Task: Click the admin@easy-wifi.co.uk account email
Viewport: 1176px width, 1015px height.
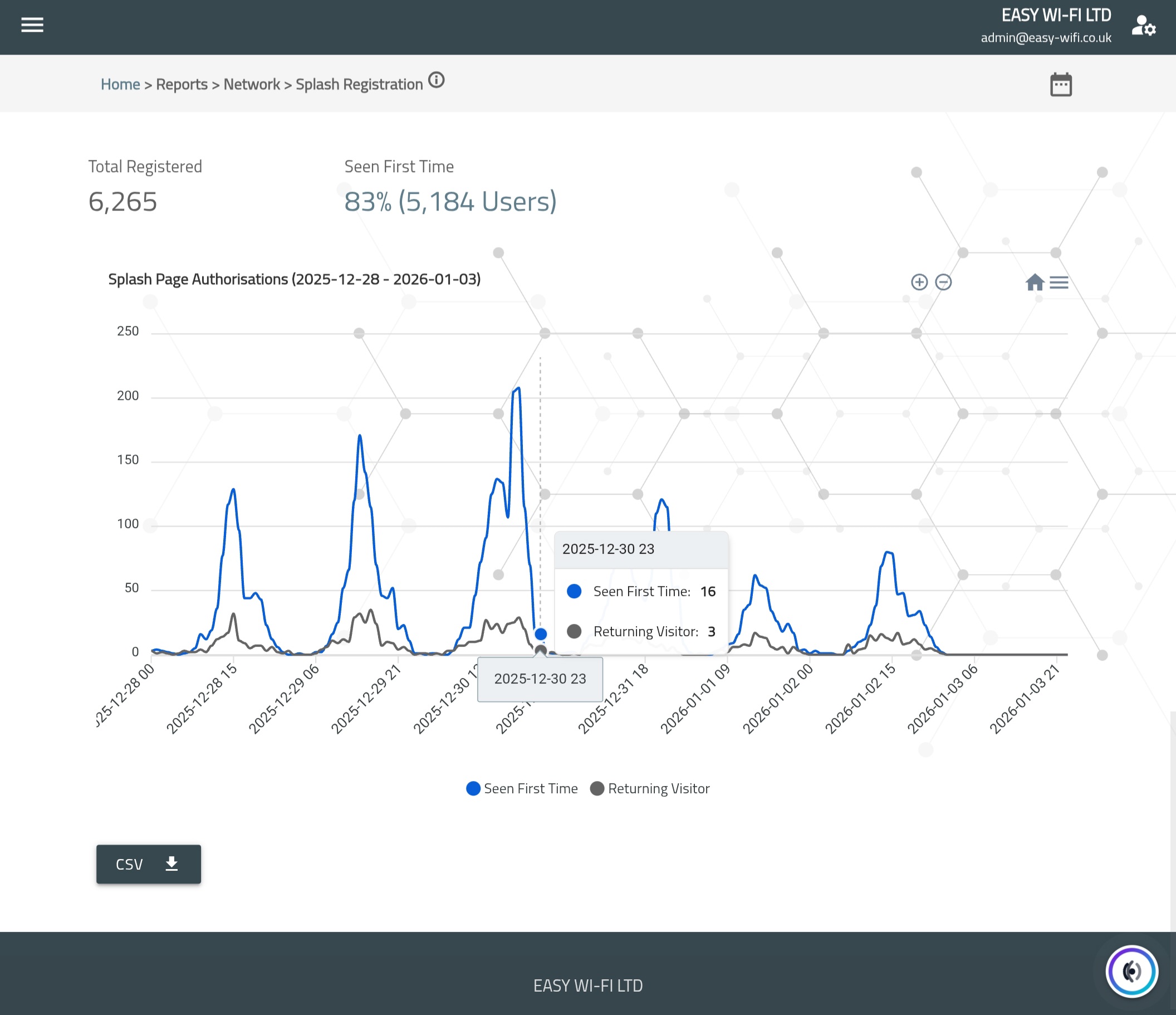Action: pos(1046,38)
